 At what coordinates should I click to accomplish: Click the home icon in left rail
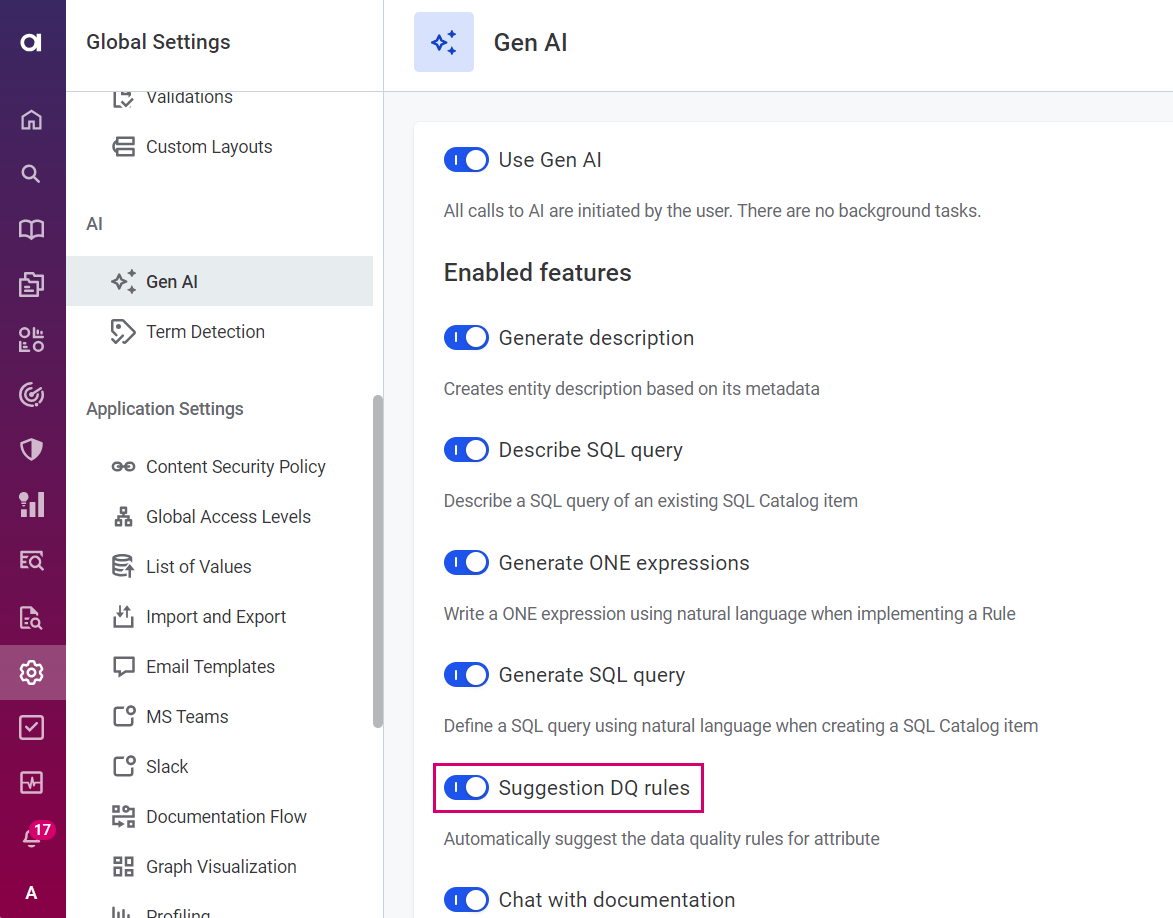(32, 120)
